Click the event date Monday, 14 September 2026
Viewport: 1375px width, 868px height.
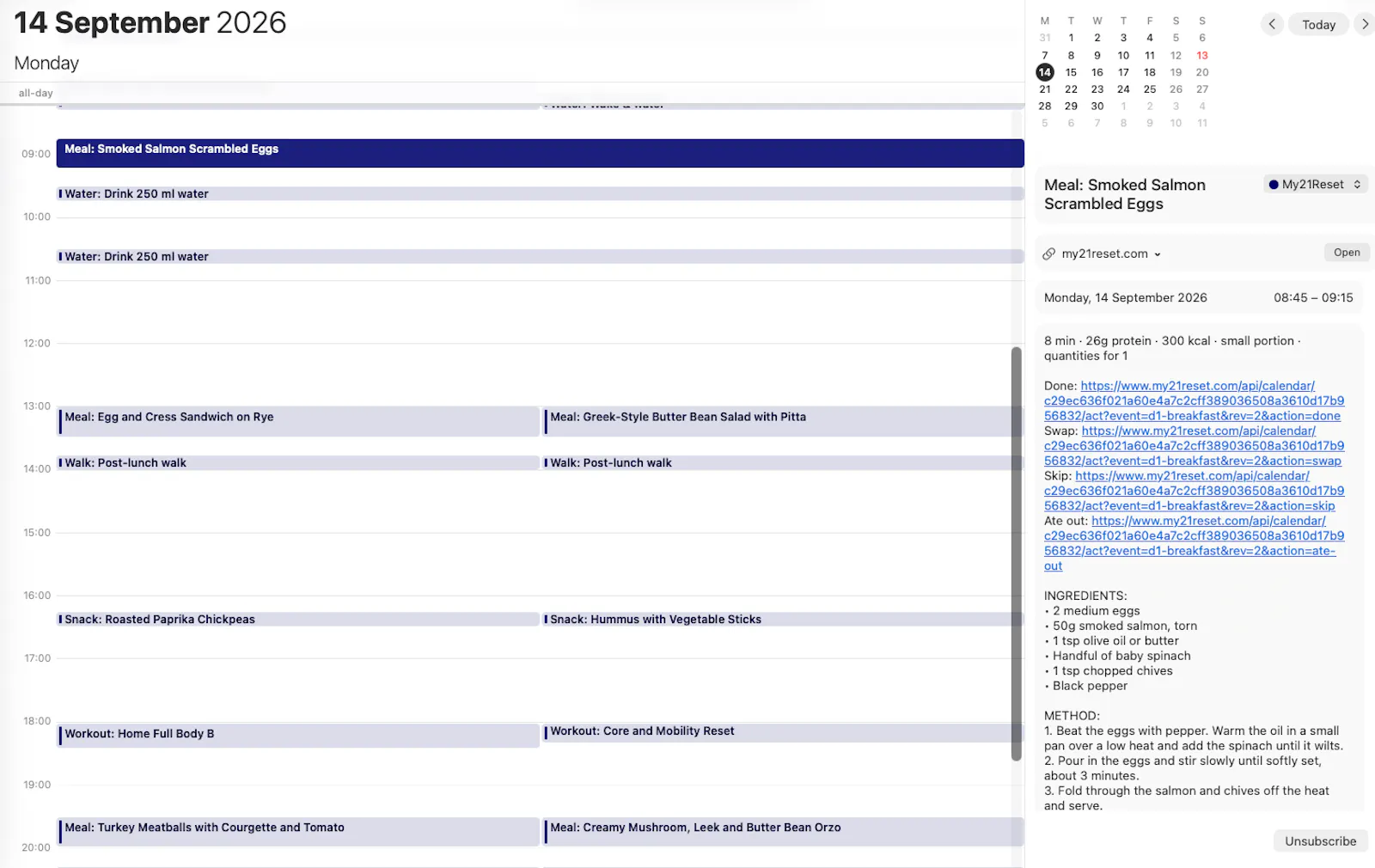coord(1126,297)
